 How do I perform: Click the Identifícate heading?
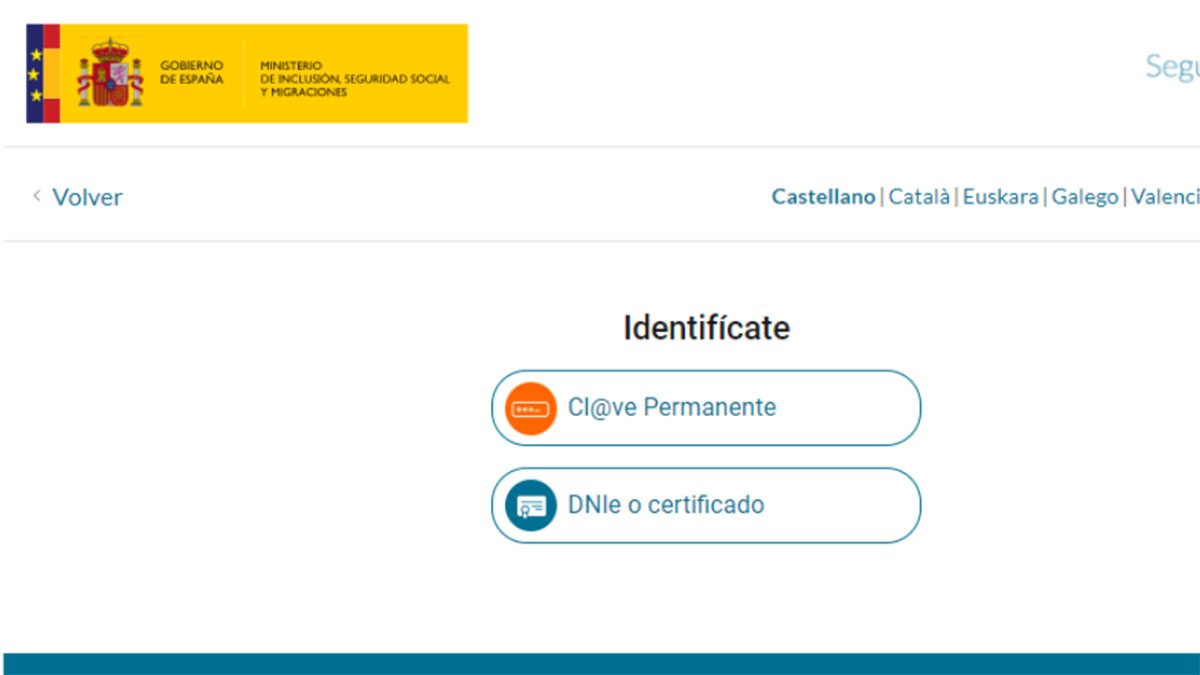point(706,328)
